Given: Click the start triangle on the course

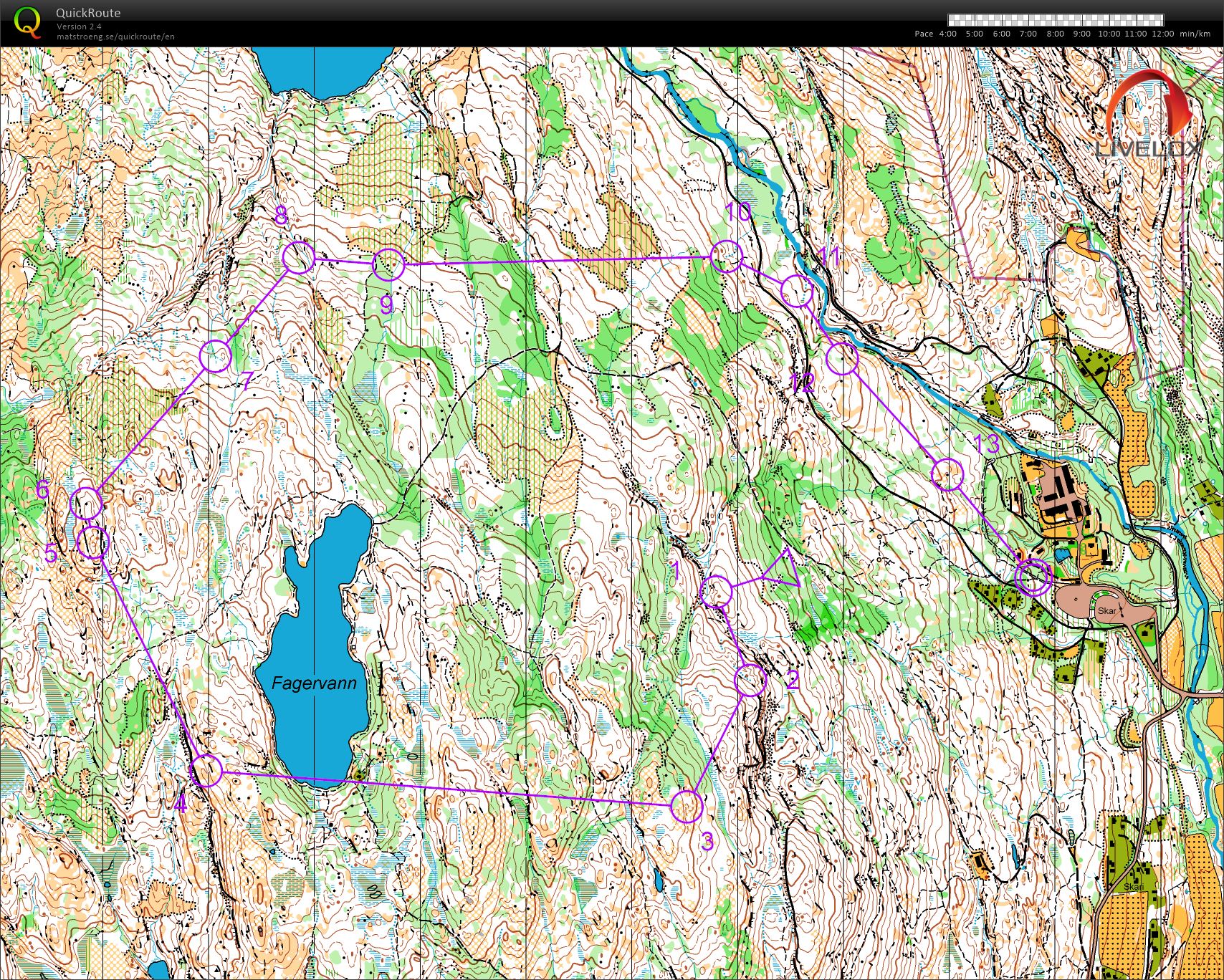Looking at the screenshot, I should tap(782, 569).
